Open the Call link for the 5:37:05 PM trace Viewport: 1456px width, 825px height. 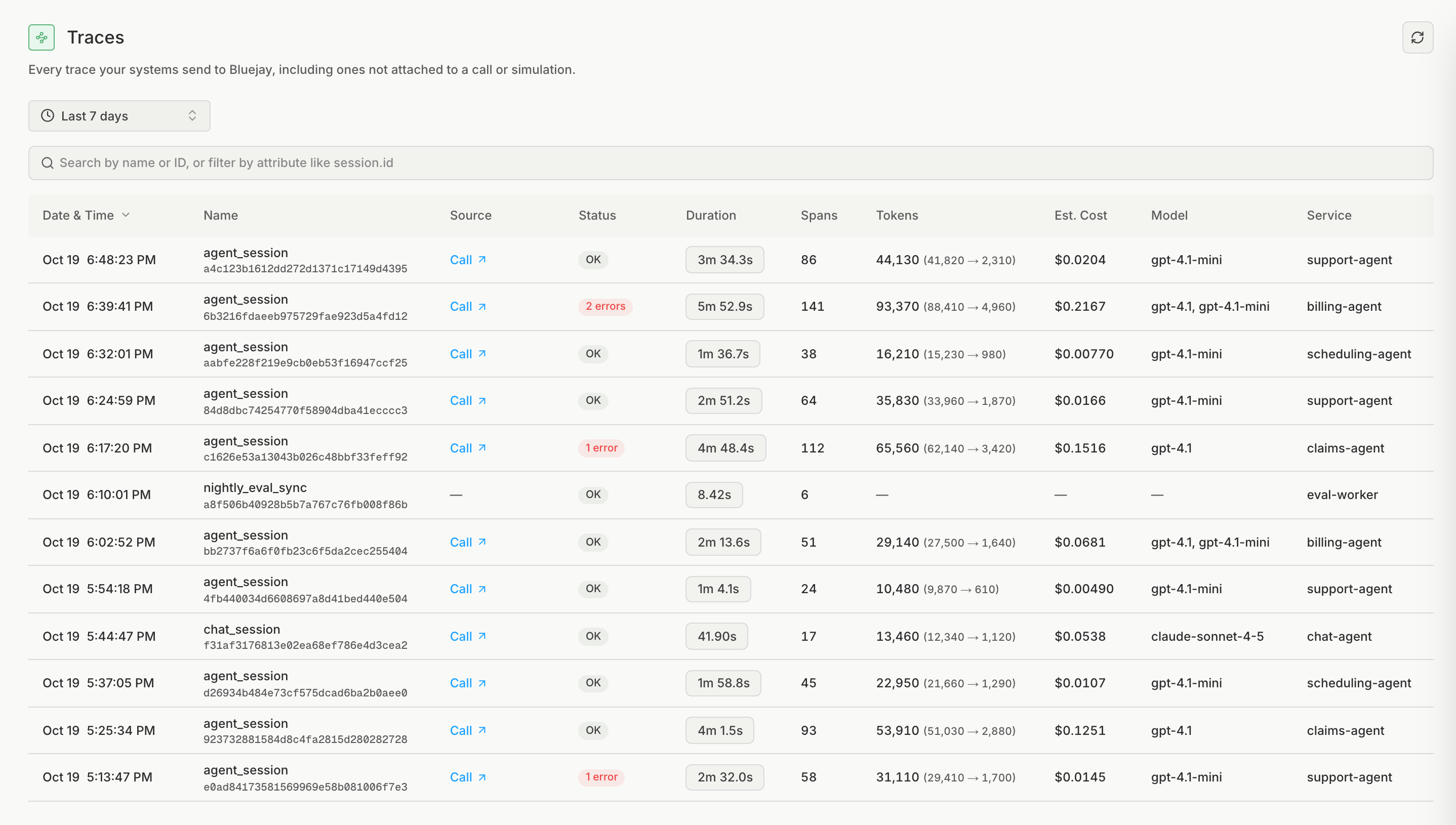click(468, 683)
